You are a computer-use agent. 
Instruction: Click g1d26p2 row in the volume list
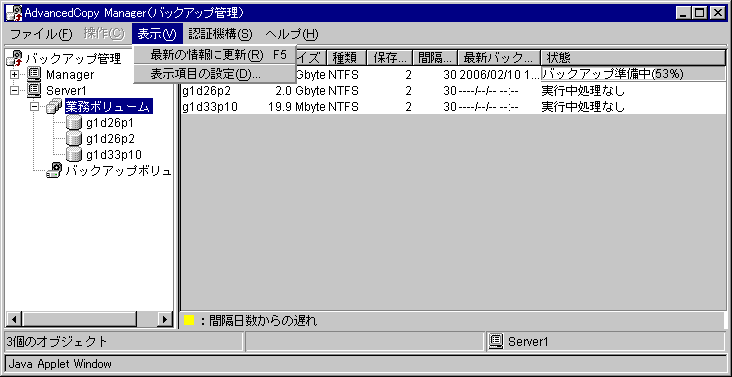(452, 91)
